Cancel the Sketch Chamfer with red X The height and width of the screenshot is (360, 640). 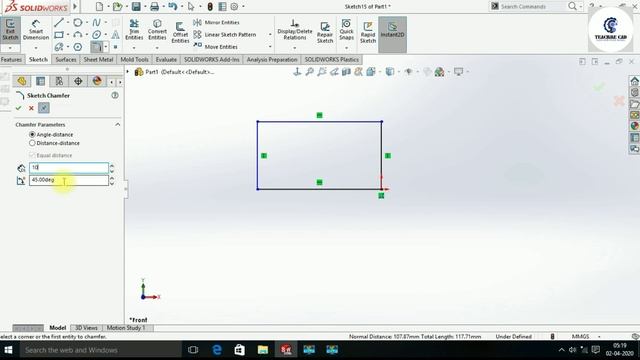tap(31, 108)
